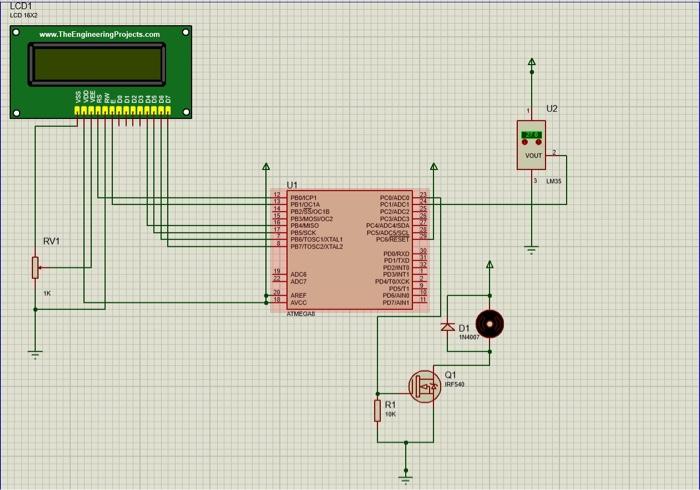700x490 pixels.
Task: Select the 1N4007 diode D1
Action: 448,327
